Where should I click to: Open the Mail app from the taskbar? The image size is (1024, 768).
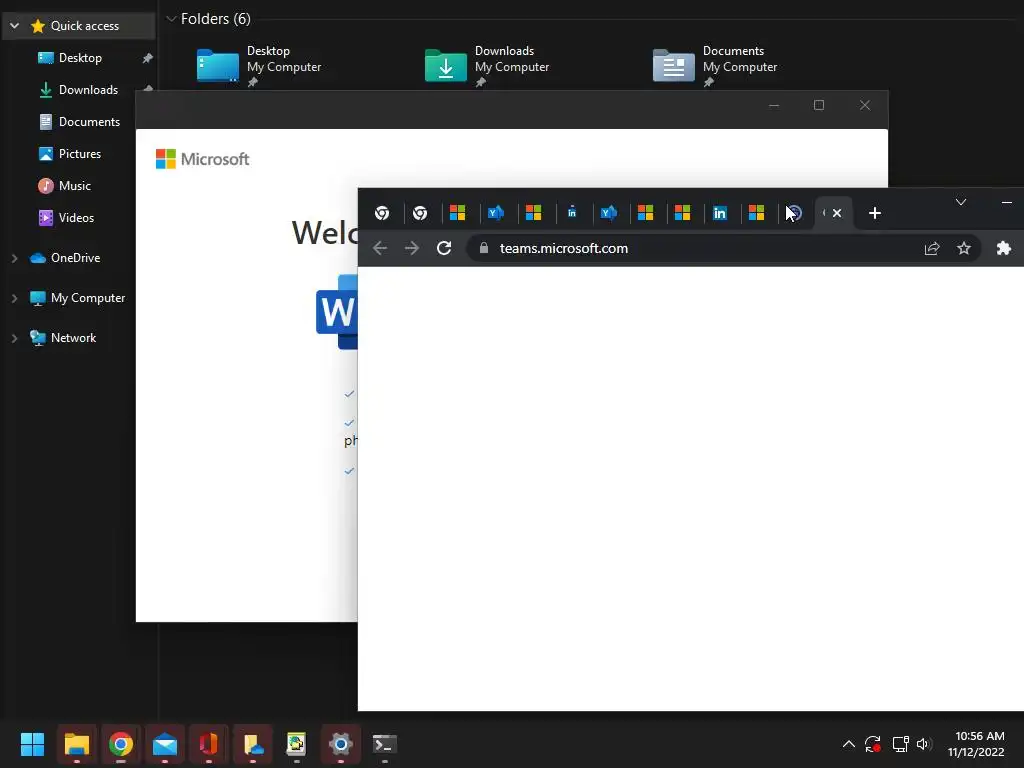point(165,744)
